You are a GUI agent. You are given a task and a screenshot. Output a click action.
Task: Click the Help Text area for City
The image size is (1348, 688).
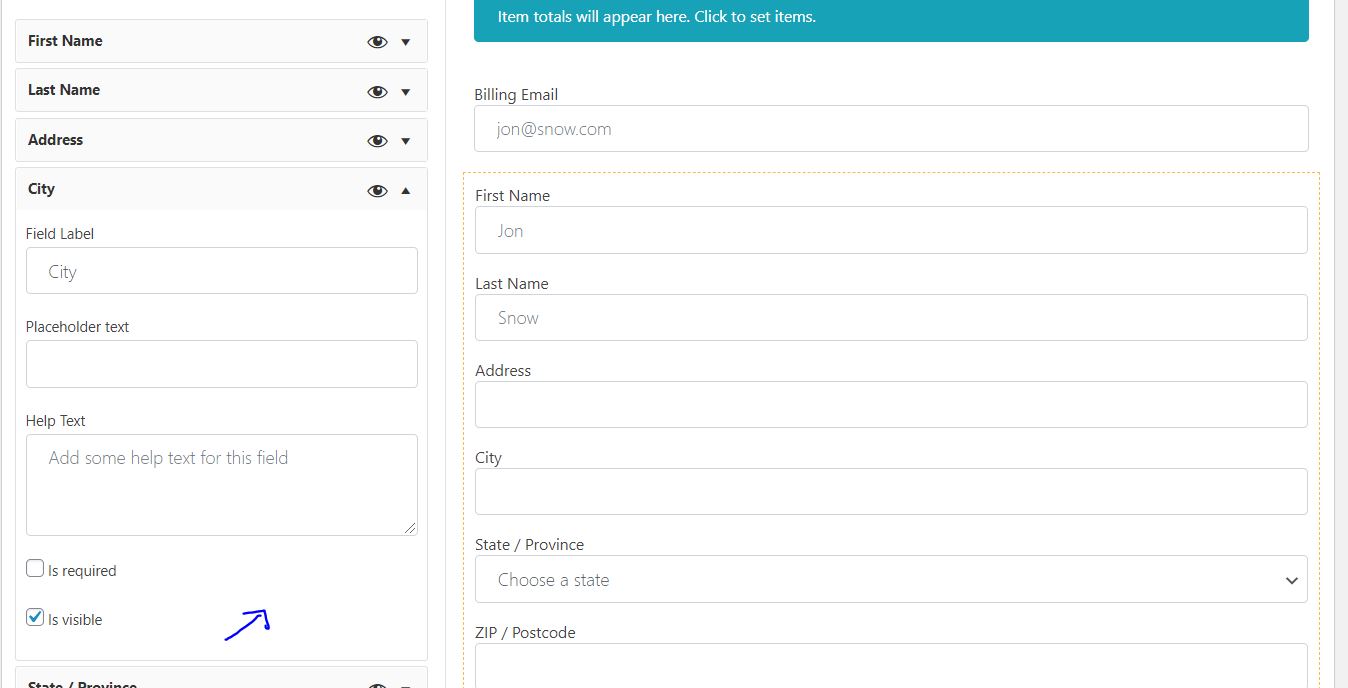coord(221,484)
